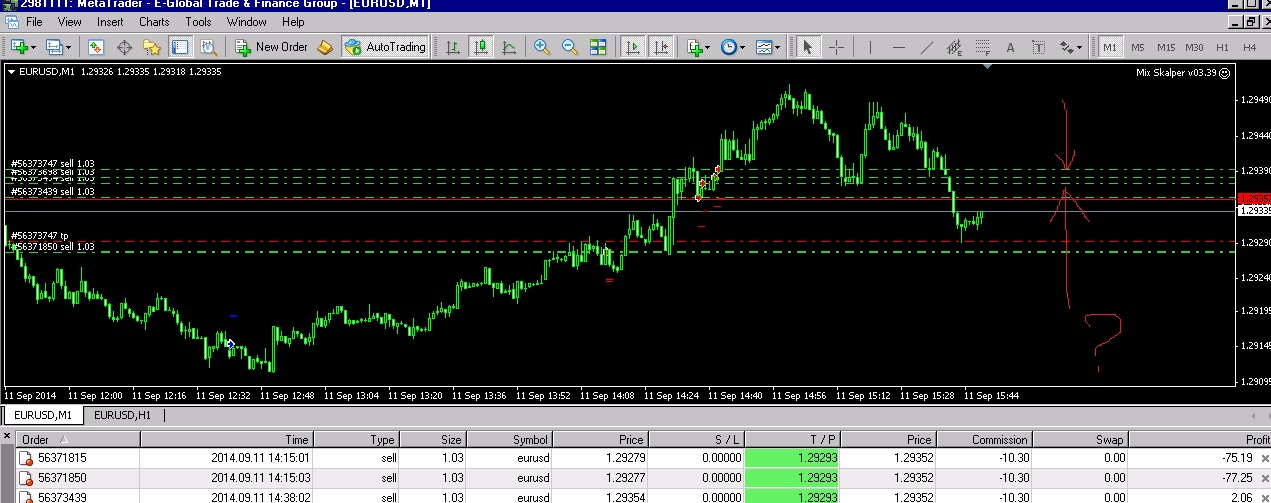Open the File menu

(x=33, y=21)
